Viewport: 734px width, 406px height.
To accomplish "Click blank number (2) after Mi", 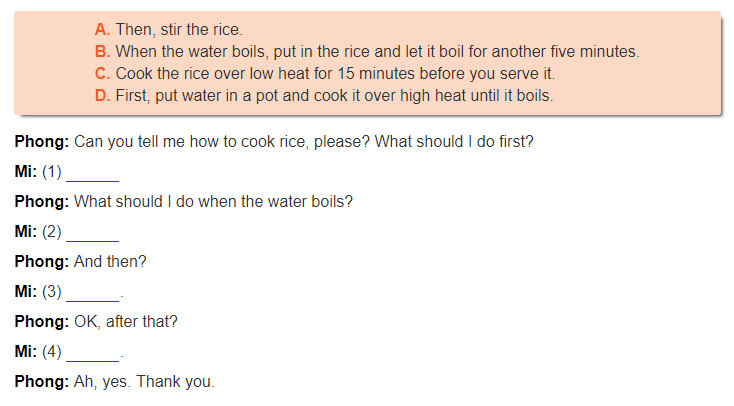I will [93, 233].
